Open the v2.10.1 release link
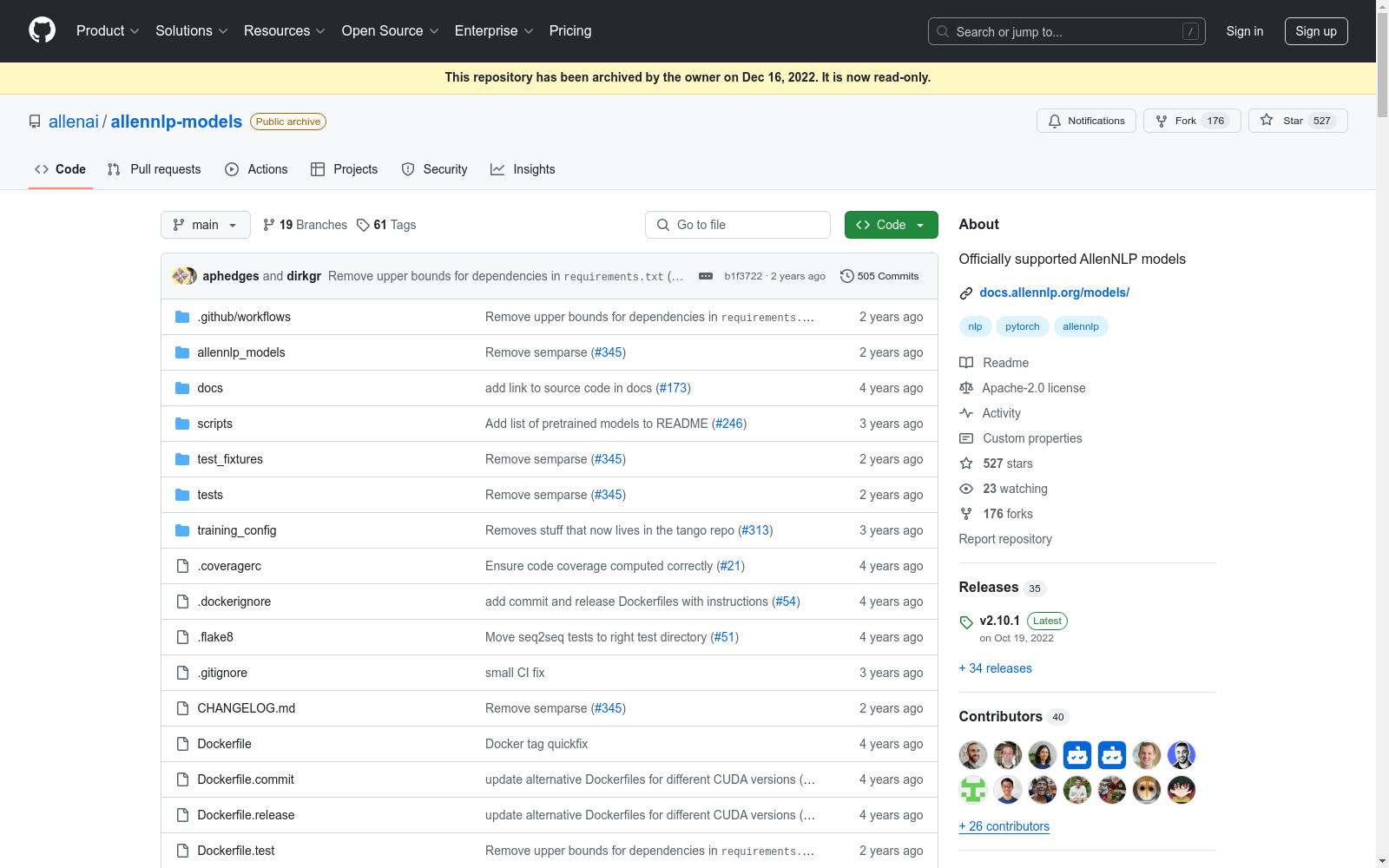This screenshot has width=1389, height=868. point(1000,621)
